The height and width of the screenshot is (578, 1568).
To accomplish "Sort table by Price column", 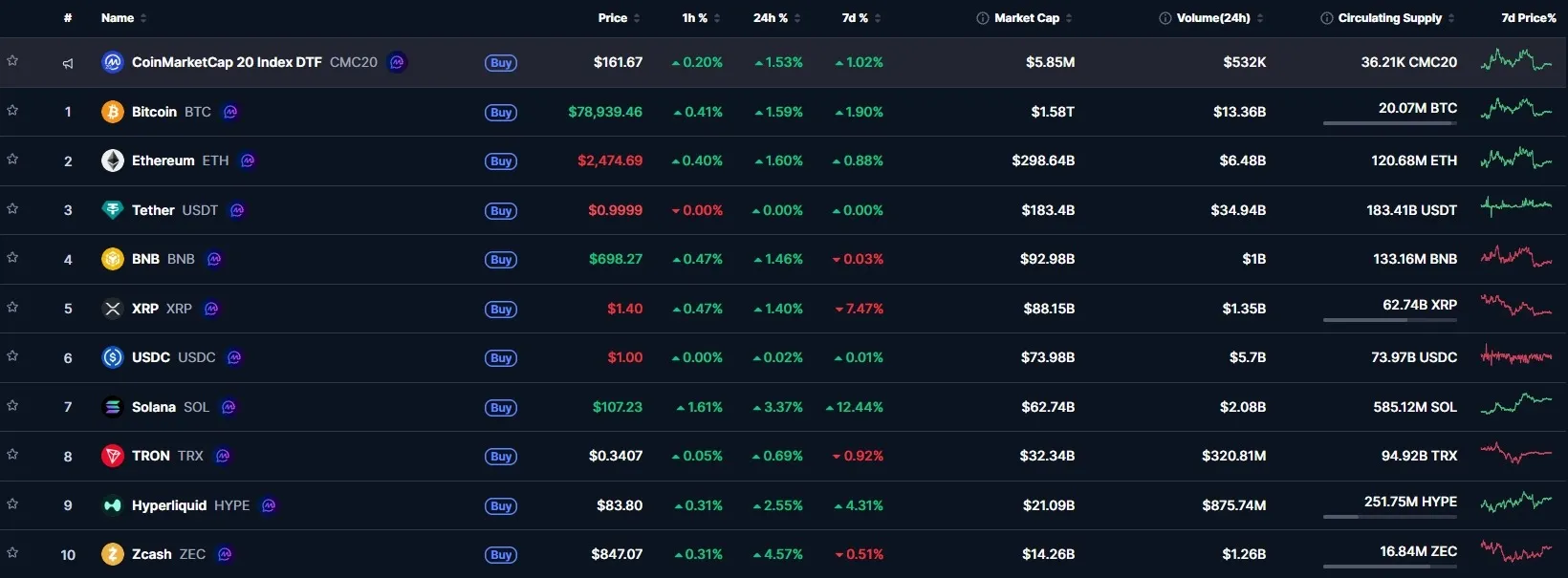I will pos(619,18).
